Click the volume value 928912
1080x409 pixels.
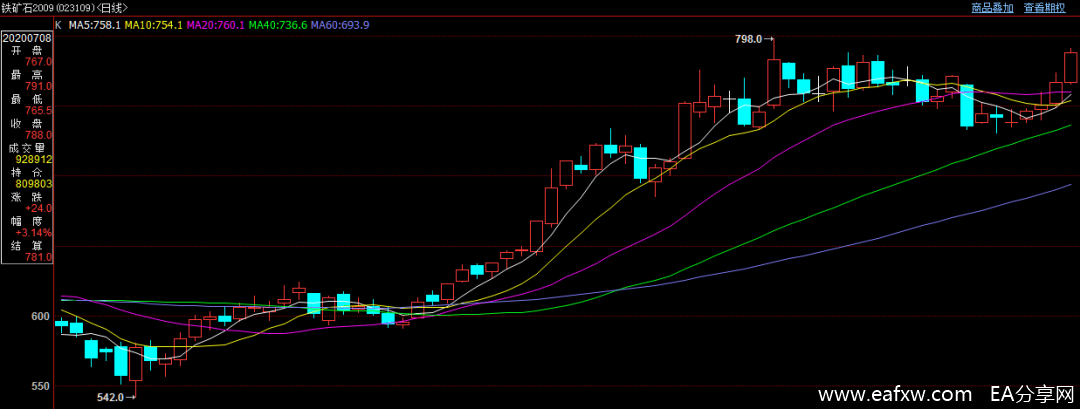pos(34,159)
